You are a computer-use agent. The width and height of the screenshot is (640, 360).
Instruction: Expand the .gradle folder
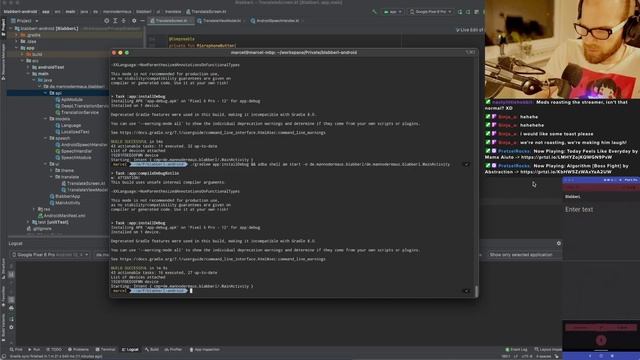16,35
